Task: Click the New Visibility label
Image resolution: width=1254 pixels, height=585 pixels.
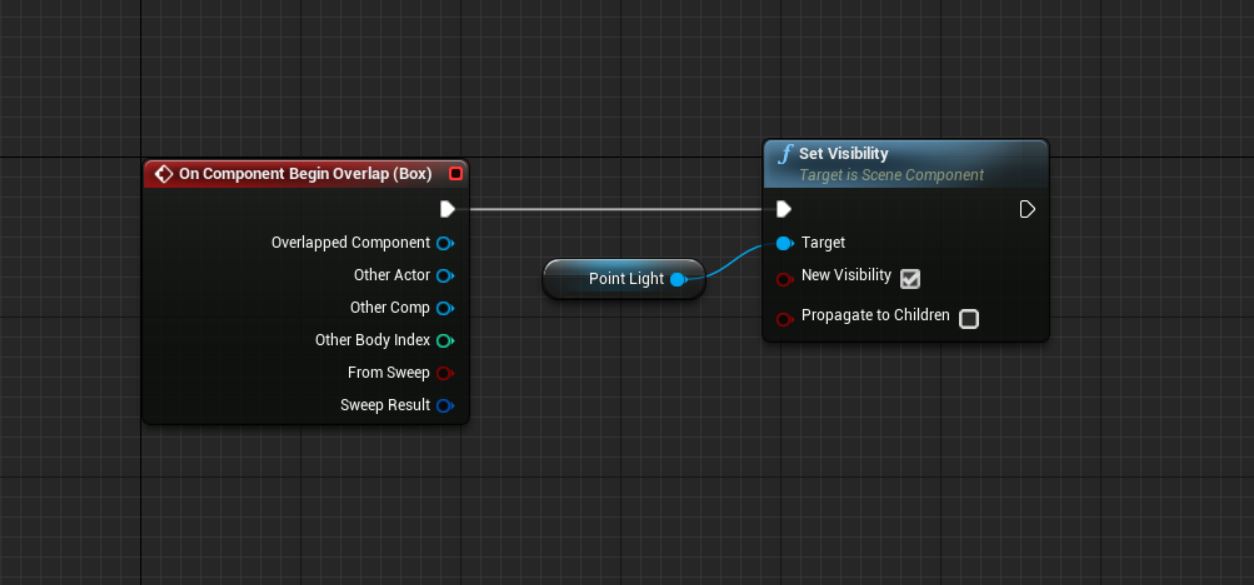Action: (846, 275)
